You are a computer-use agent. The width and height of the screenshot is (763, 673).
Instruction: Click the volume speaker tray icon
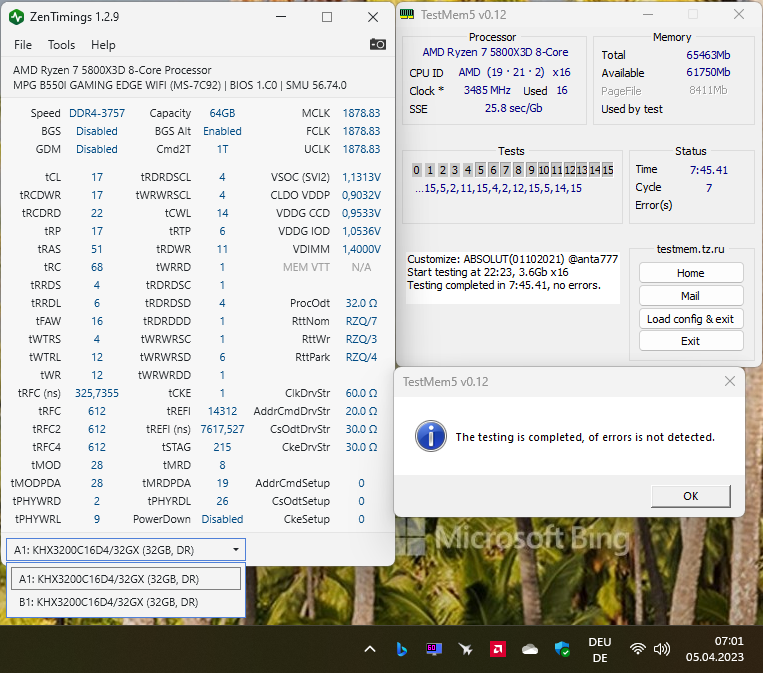point(661,649)
